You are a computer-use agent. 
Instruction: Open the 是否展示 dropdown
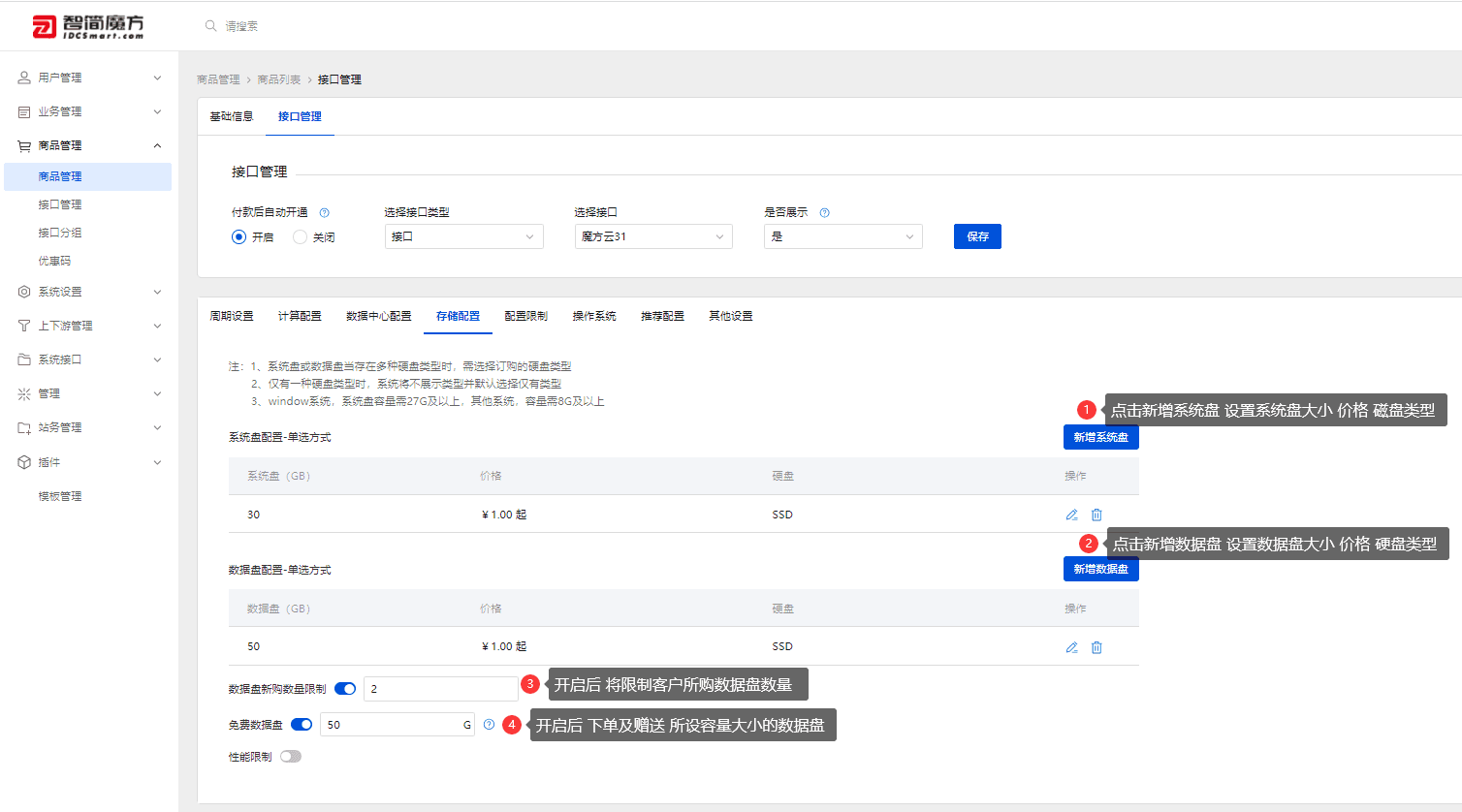843,236
